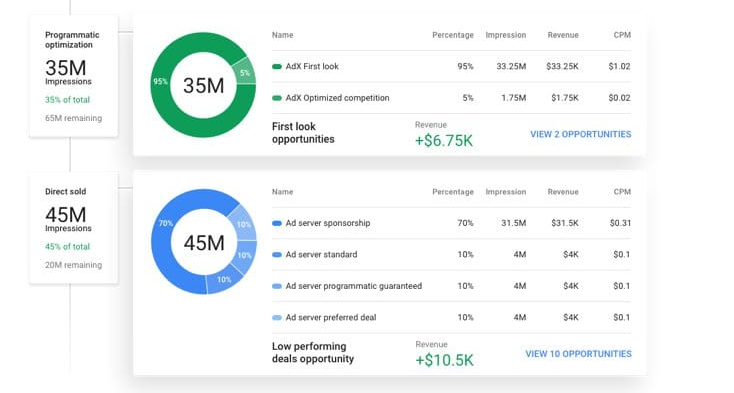Screen dimensions: 734x393
Task: Click the +$6.75K revenue figure
Action: [x=444, y=140]
